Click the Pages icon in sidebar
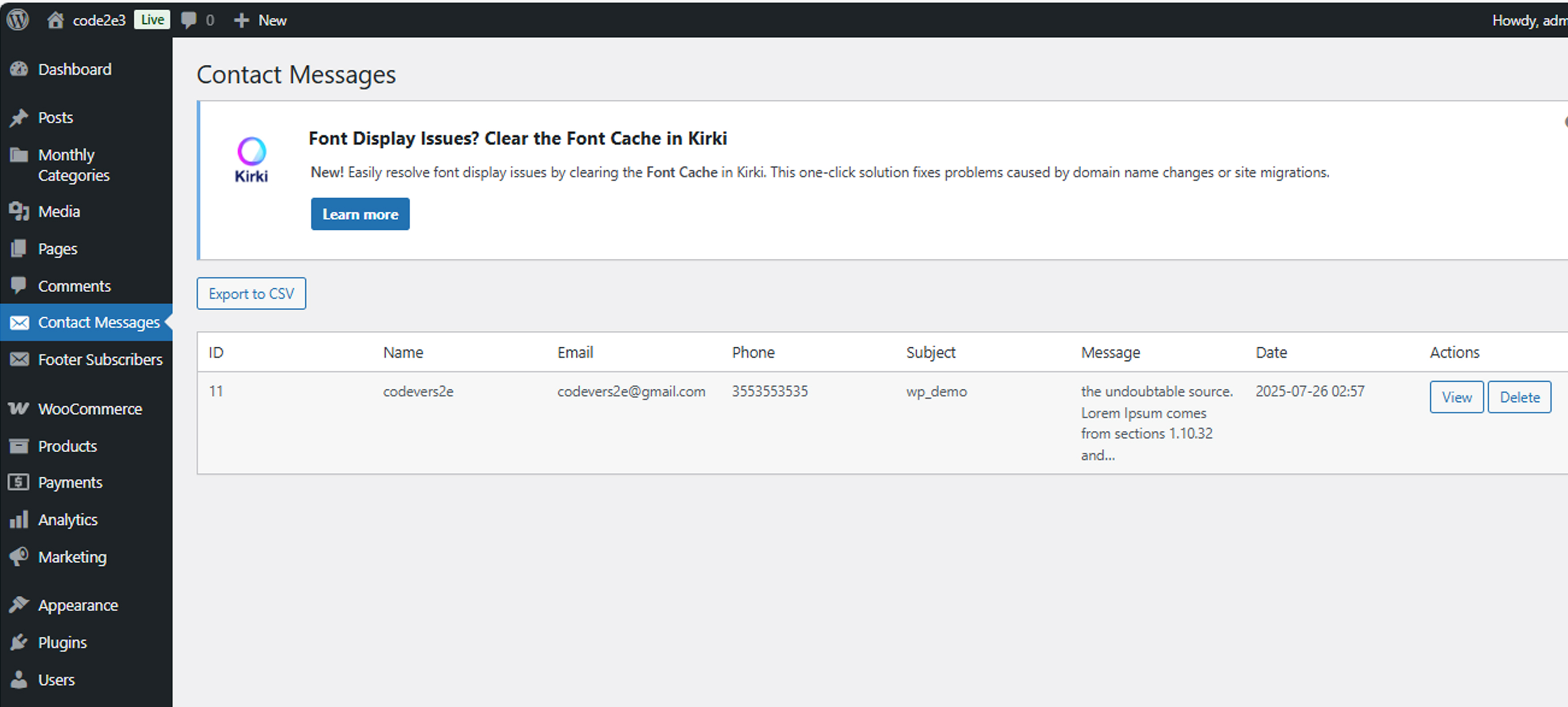 click(x=19, y=248)
